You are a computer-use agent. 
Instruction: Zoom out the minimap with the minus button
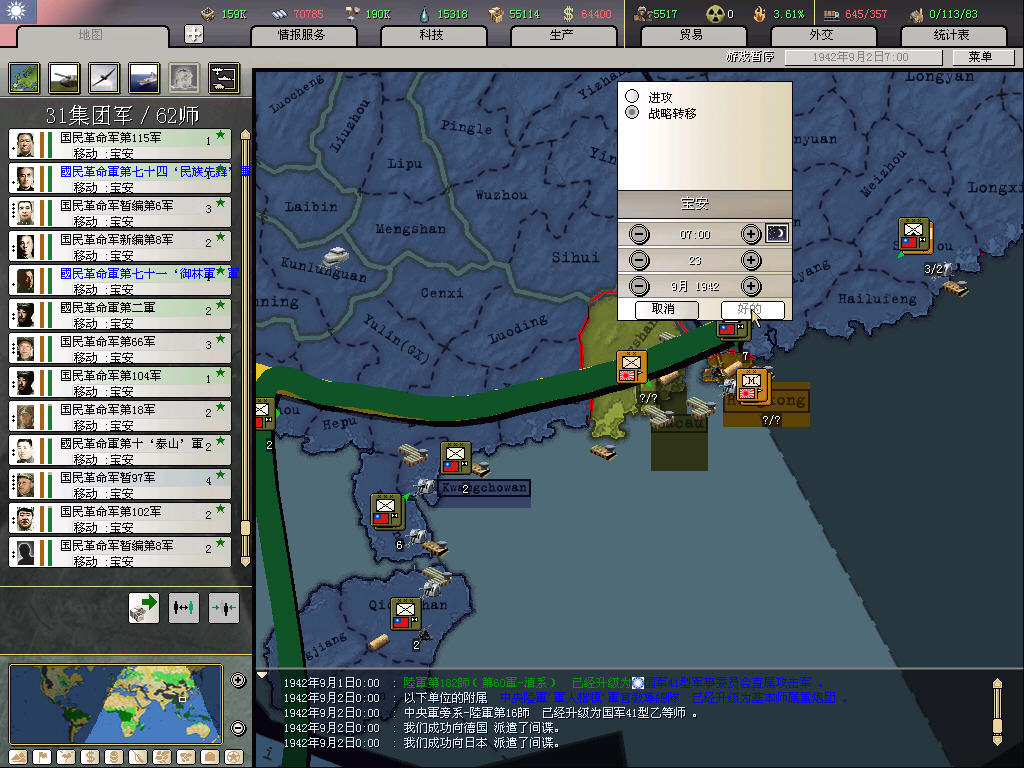tap(238, 728)
